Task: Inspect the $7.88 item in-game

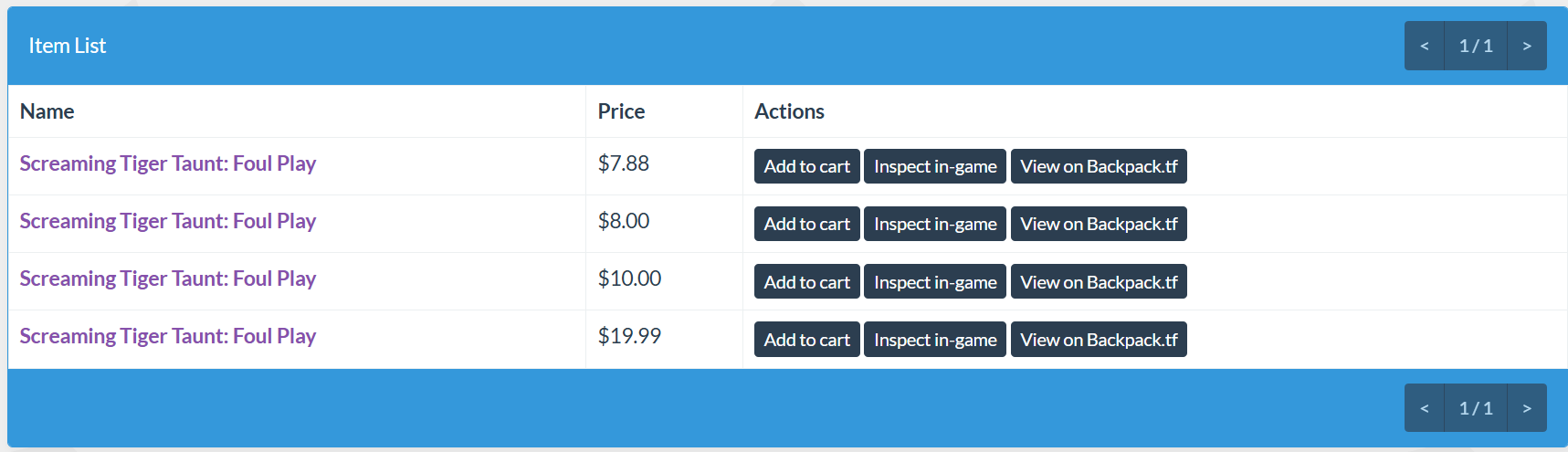Action: click(935, 166)
